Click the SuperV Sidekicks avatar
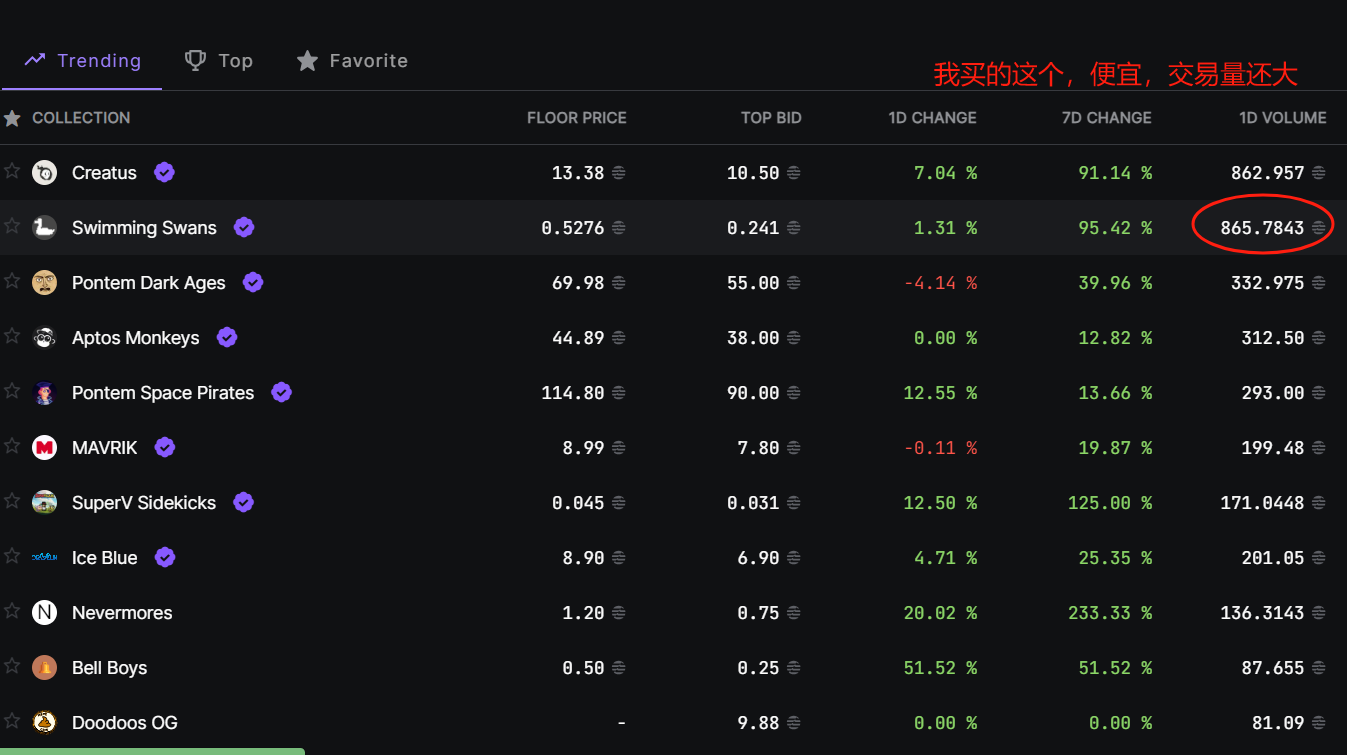The width and height of the screenshot is (1347, 755). [44, 503]
